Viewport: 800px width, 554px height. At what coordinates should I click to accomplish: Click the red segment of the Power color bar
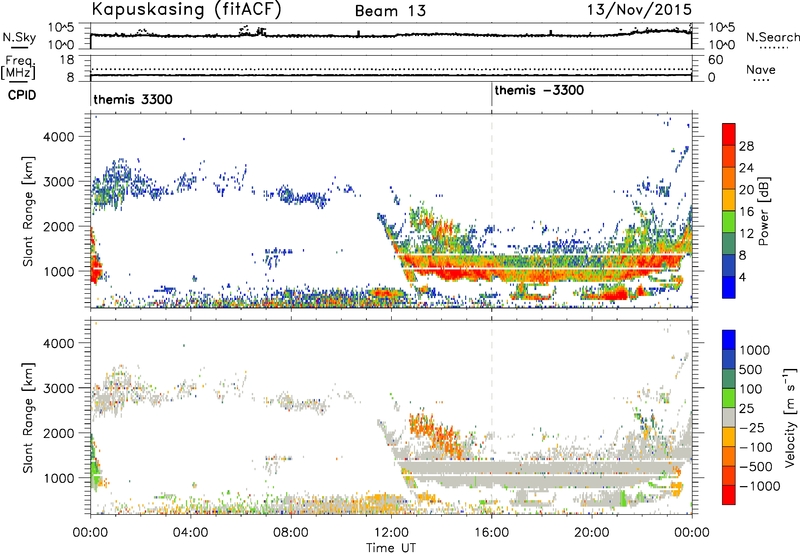click(729, 134)
